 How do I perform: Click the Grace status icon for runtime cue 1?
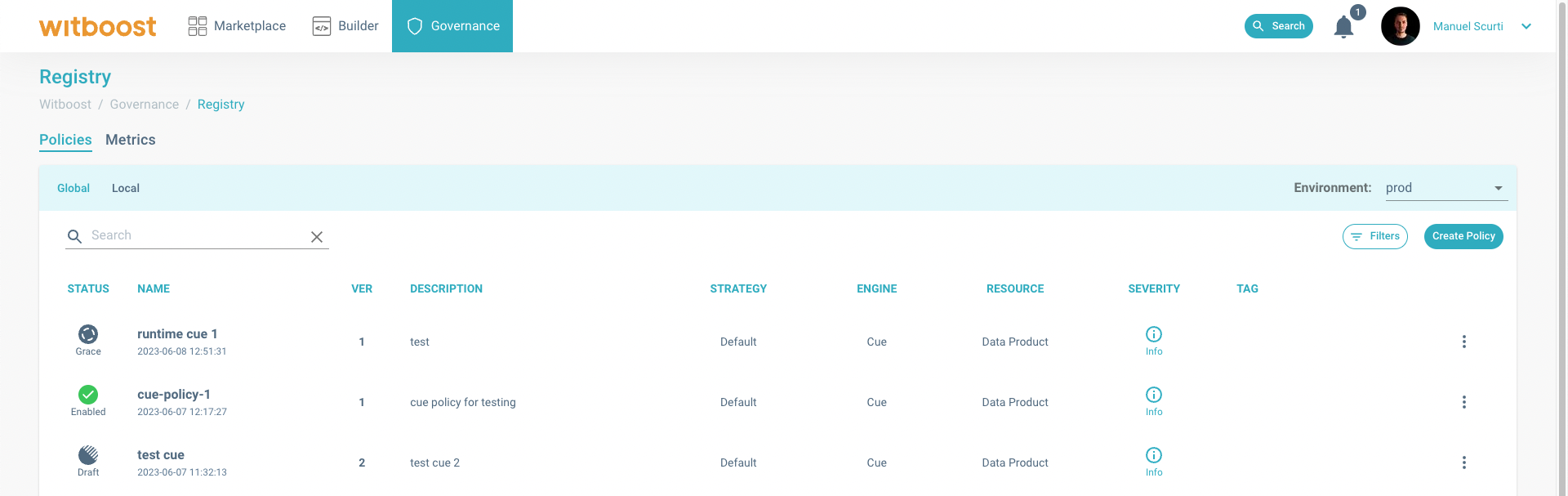tap(88, 334)
